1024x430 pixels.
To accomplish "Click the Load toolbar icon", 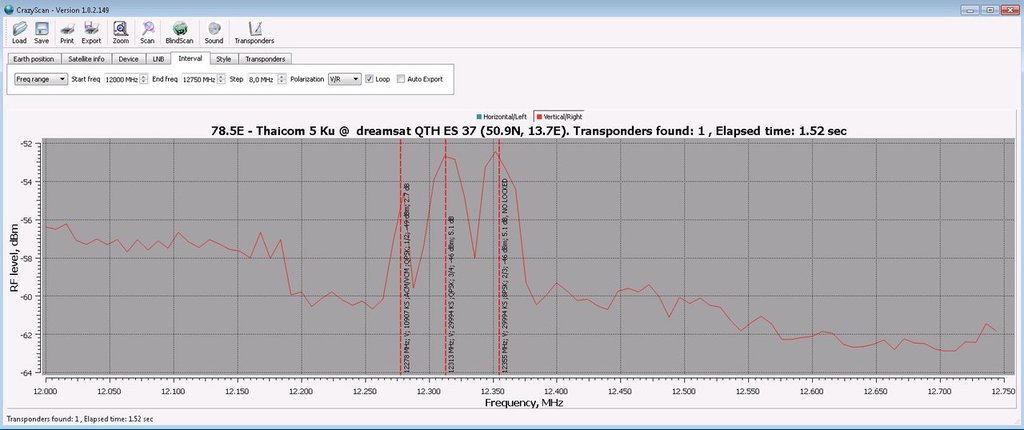I will (x=19, y=33).
